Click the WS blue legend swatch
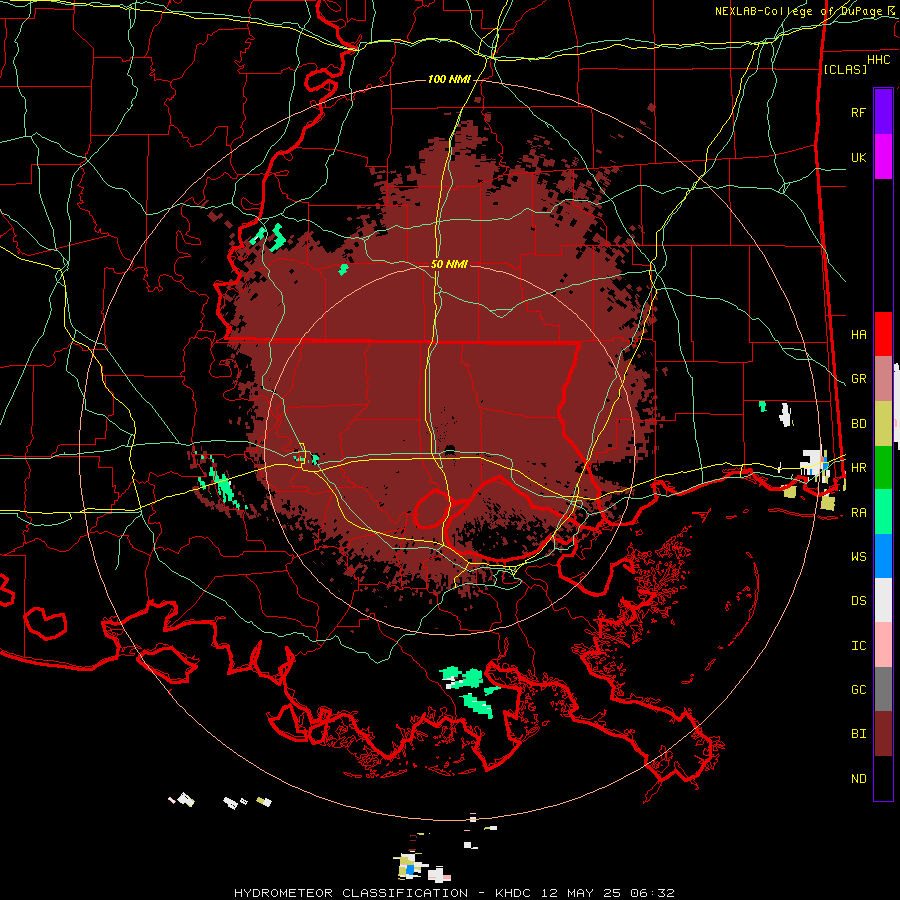The image size is (900, 900). click(883, 556)
